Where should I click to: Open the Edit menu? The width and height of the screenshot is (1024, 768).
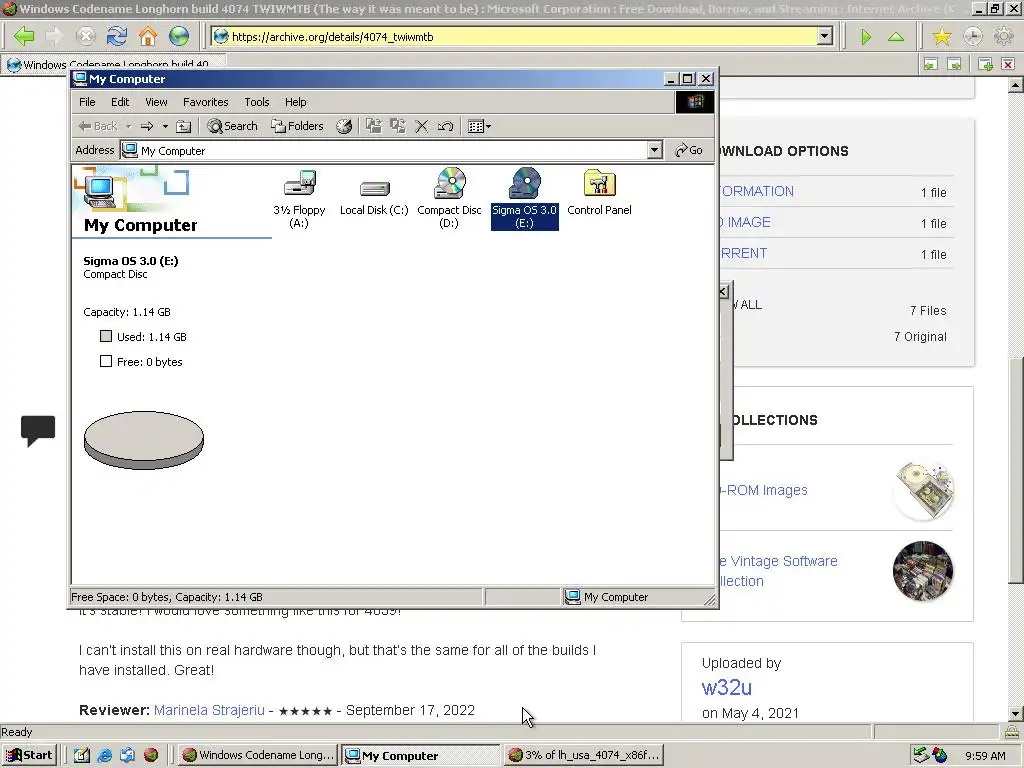tap(120, 102)
